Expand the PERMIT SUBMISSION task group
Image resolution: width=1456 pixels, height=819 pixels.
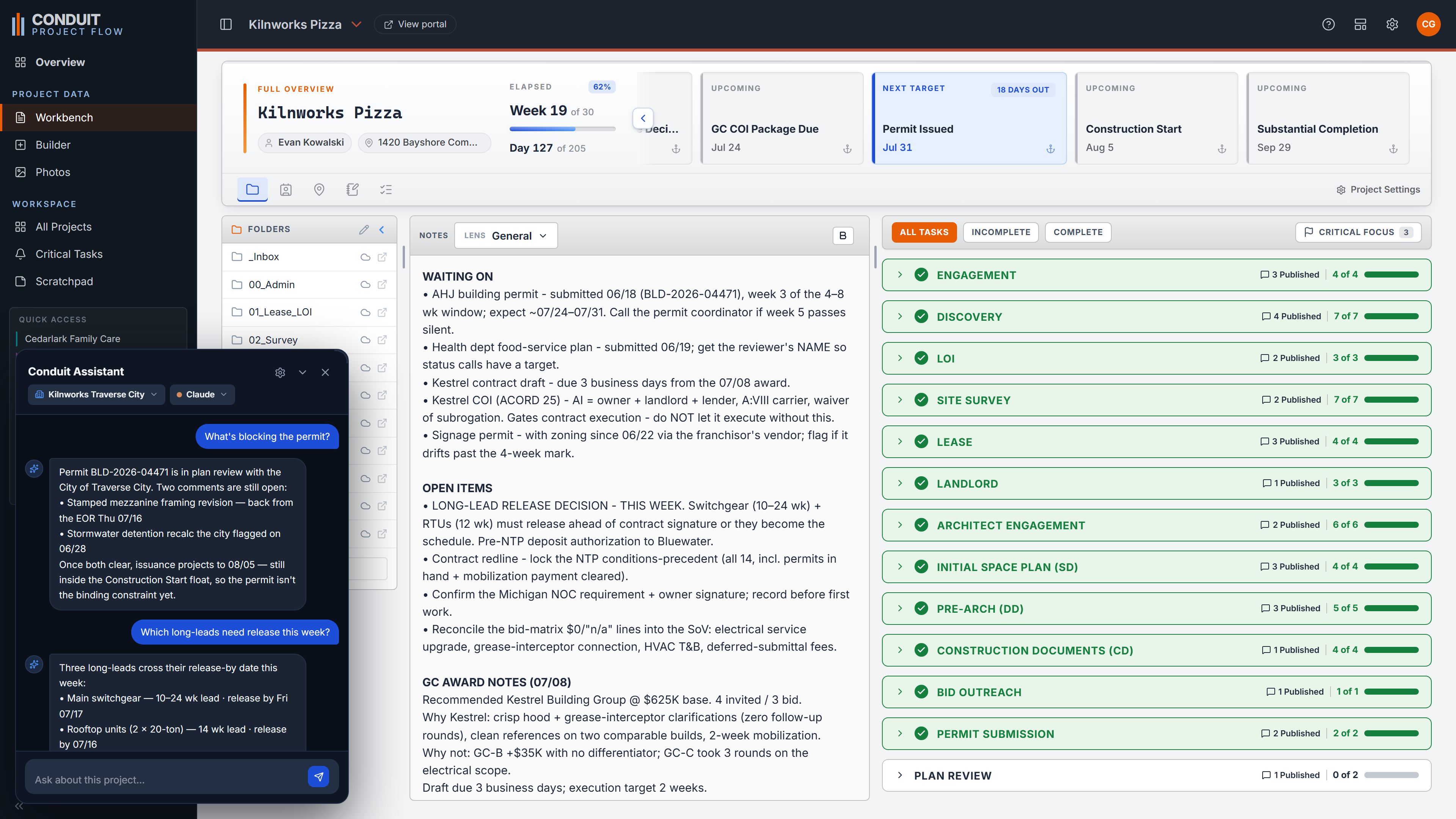tap(900, 734)
